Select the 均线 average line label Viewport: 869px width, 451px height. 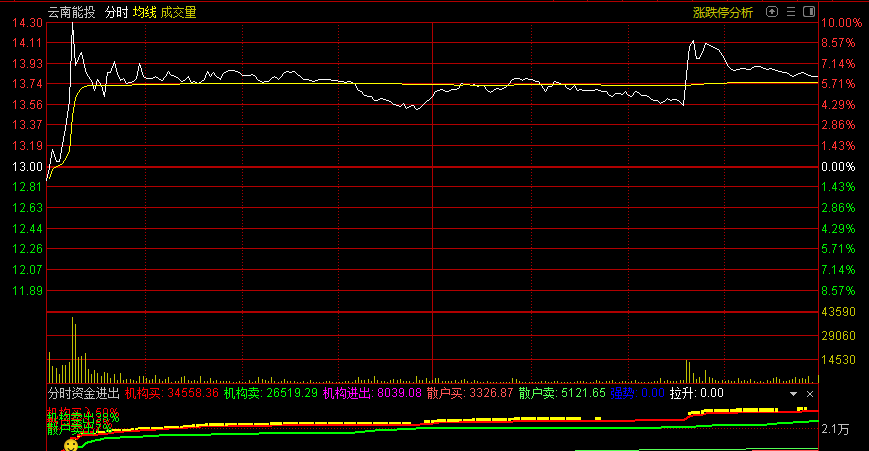[x=145, y=12]
